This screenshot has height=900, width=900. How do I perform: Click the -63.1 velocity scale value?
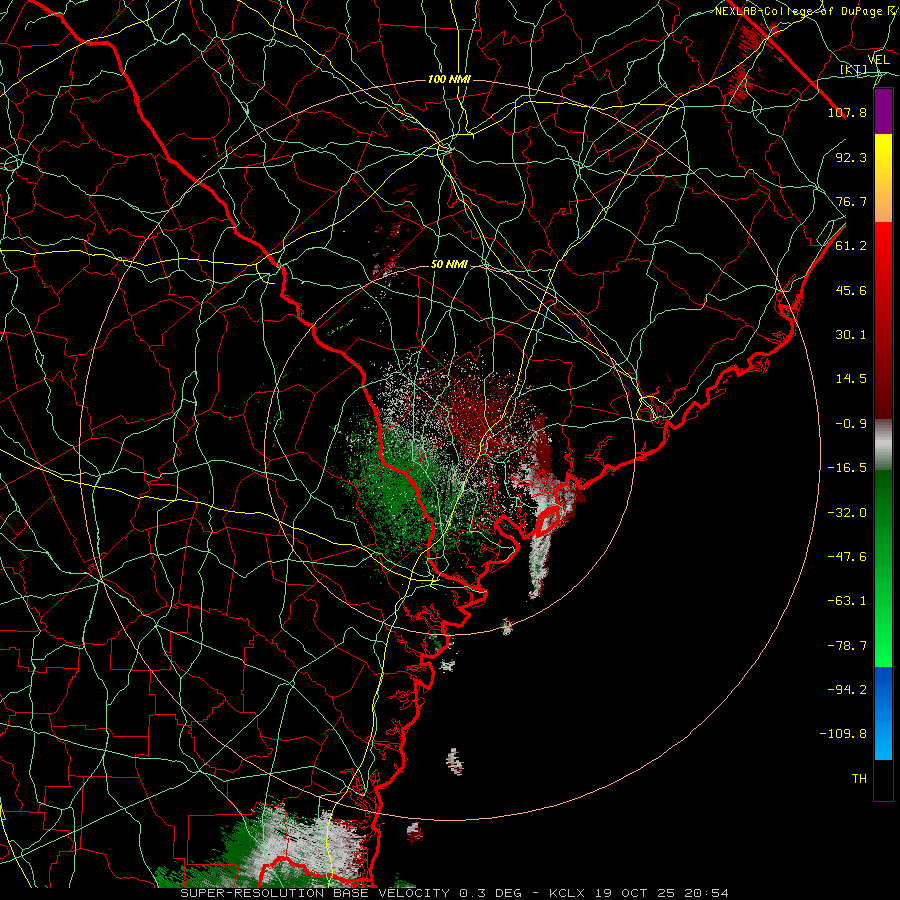[x=847, y=601]
